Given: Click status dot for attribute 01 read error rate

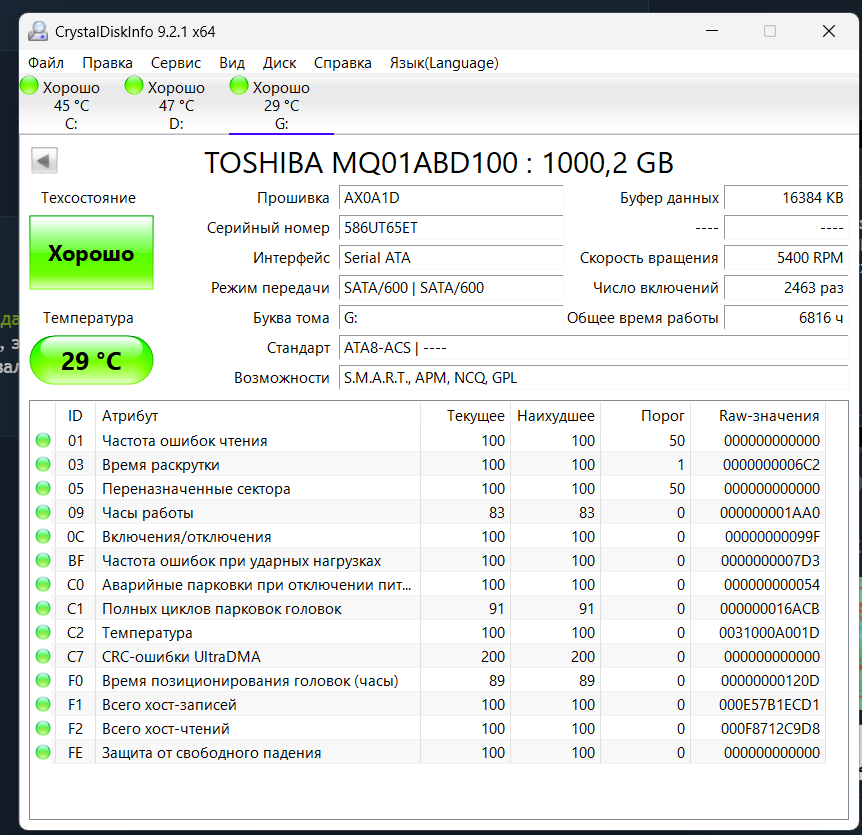Looking at the screenshot, I should (43, 440).
